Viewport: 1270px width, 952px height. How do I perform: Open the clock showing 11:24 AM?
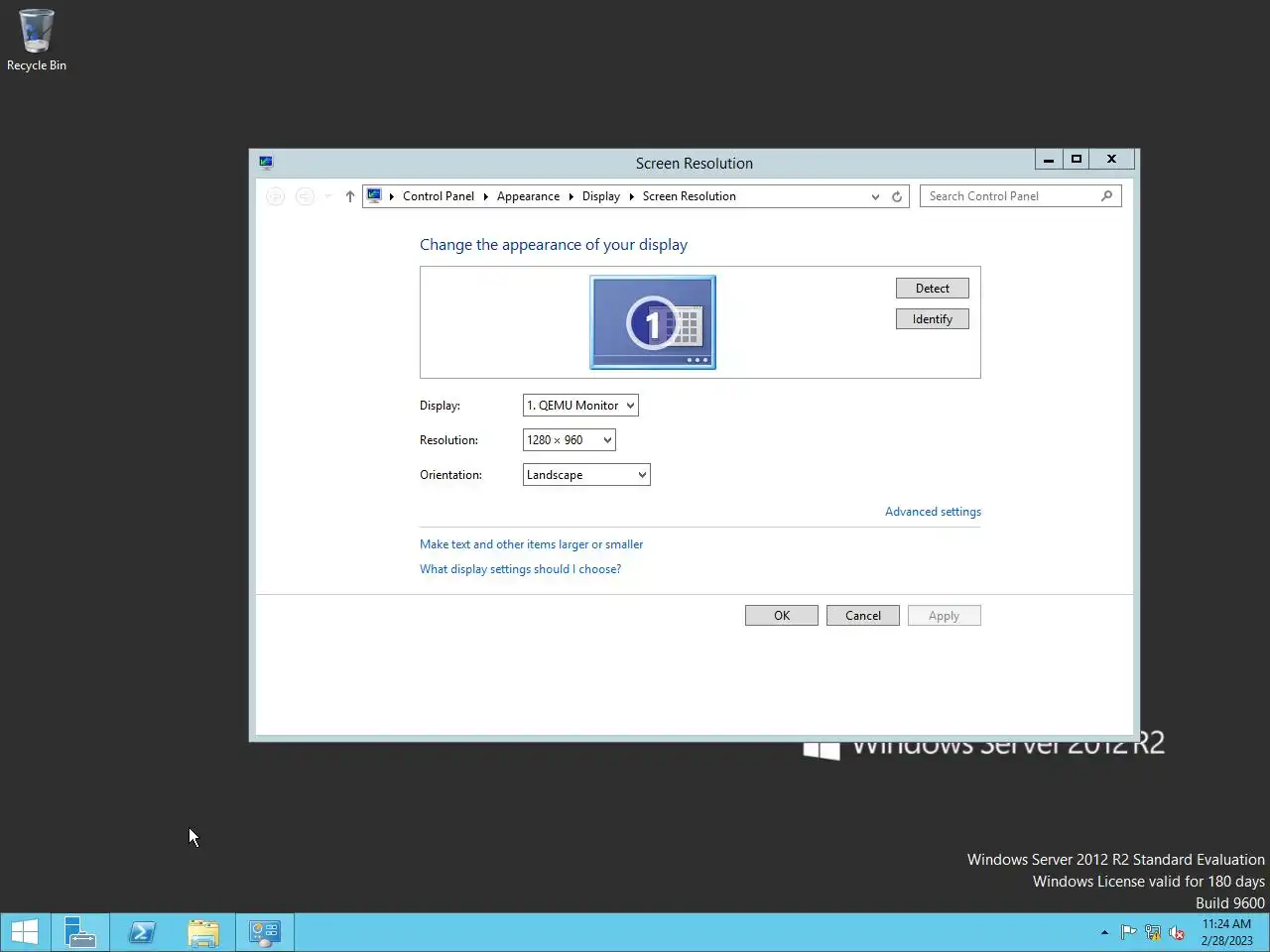point(1226,932)
